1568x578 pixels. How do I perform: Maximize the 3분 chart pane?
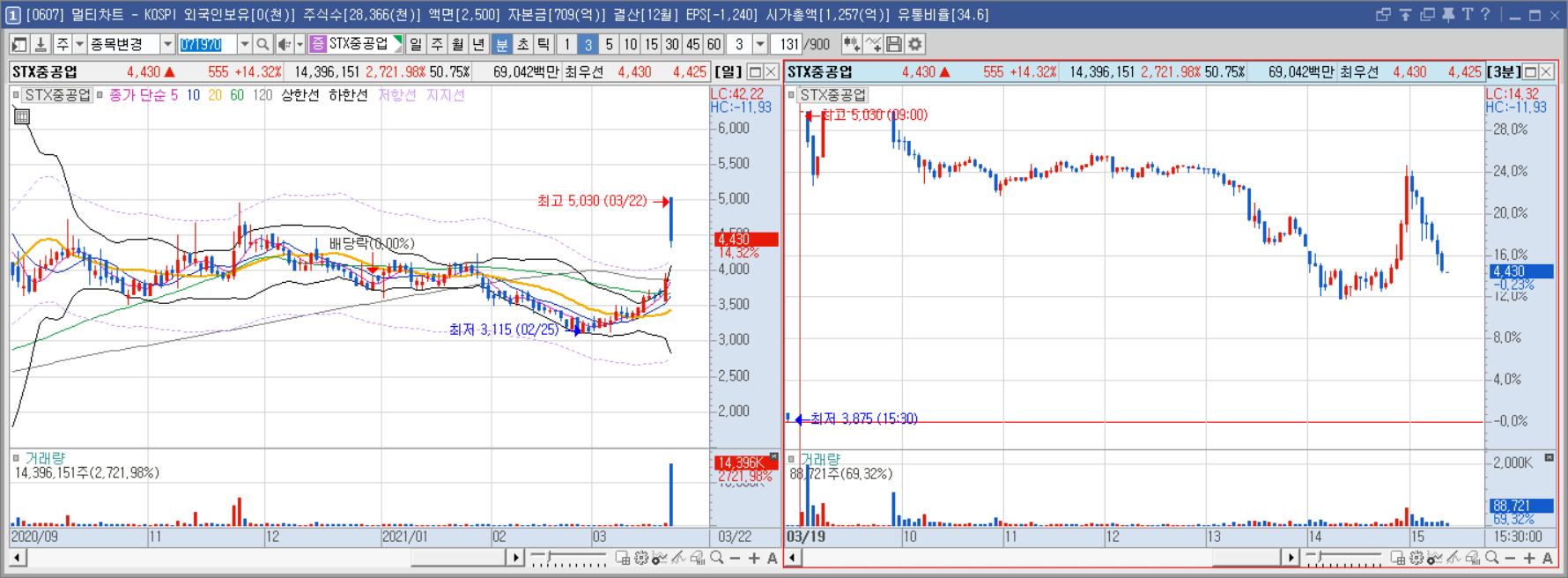coord(1530,71)
